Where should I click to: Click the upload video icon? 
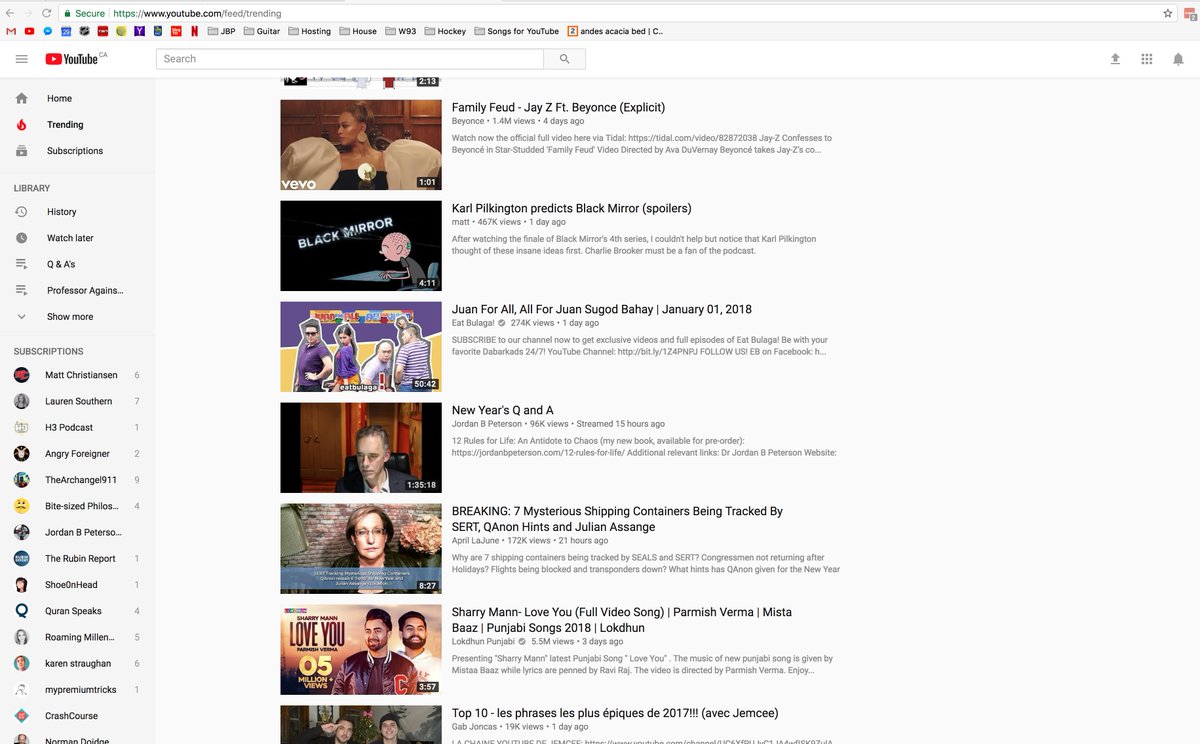point(1115,59)
